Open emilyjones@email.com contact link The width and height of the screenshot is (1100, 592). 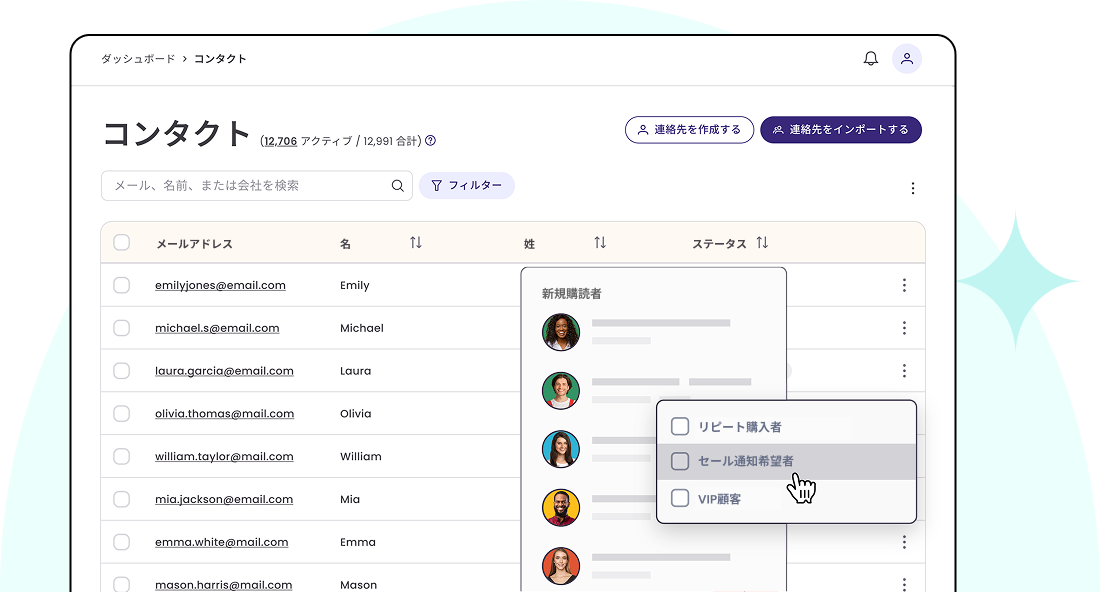(x=220, y=285)
